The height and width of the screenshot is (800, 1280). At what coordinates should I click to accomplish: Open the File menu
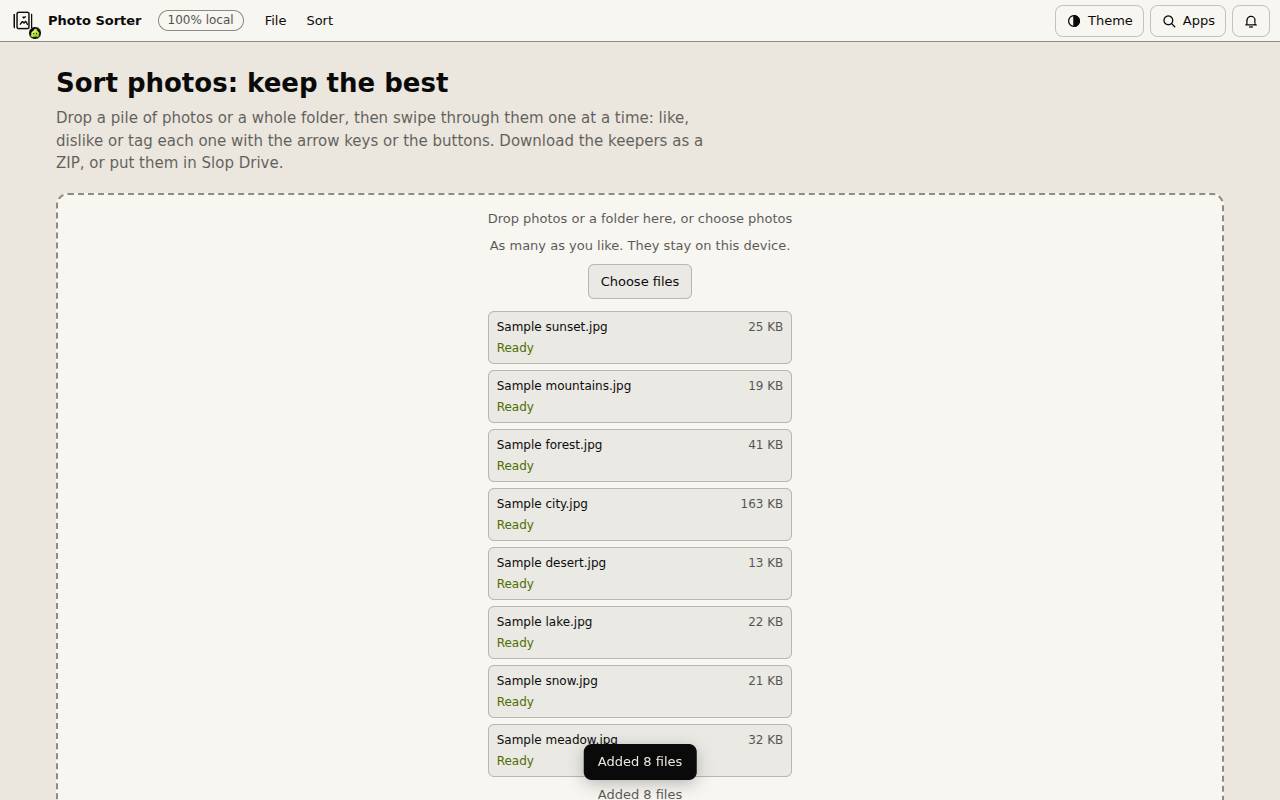[275, 20]
